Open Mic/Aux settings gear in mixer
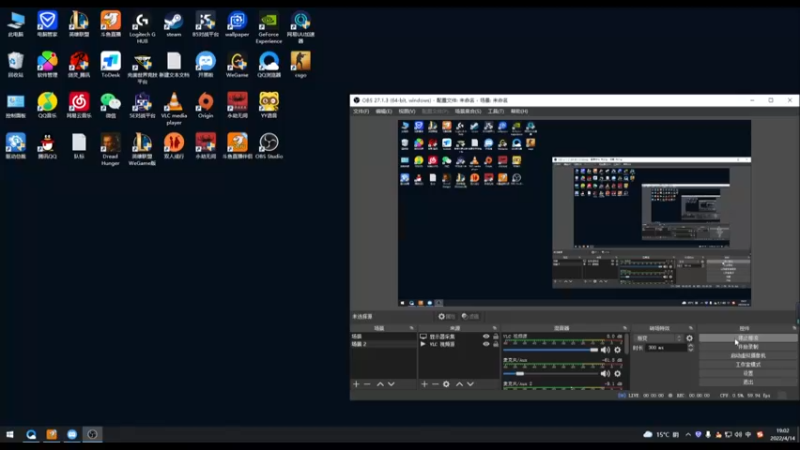800x450 pixels. click(x=617, y=373)
